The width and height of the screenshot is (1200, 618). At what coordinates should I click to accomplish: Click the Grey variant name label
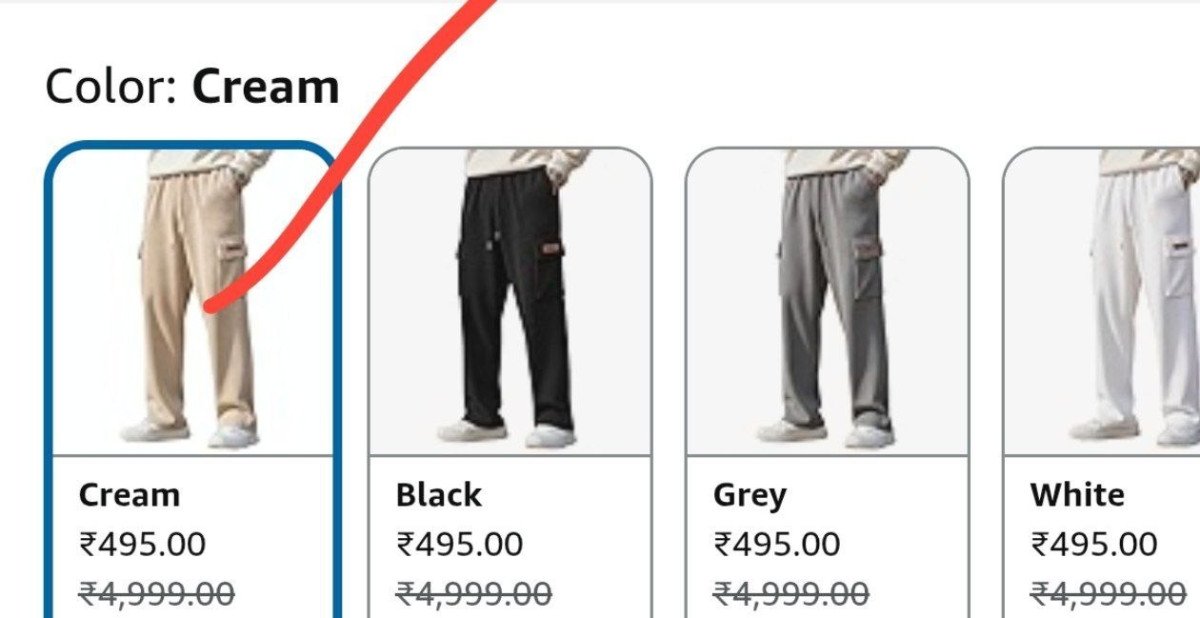(x=750, y=496)
